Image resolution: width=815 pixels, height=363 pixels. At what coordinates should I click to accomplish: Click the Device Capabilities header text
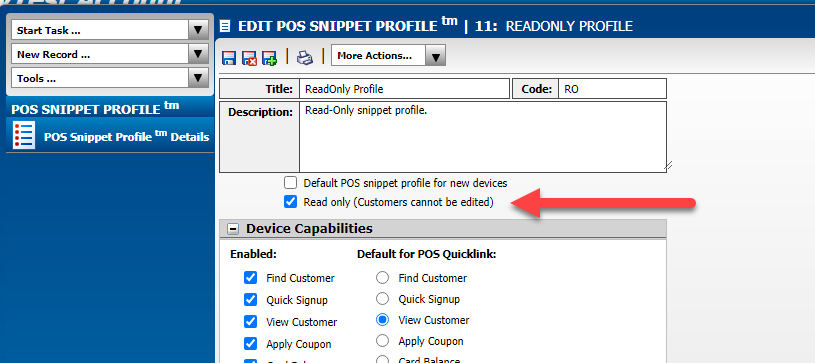click(309, 228)
